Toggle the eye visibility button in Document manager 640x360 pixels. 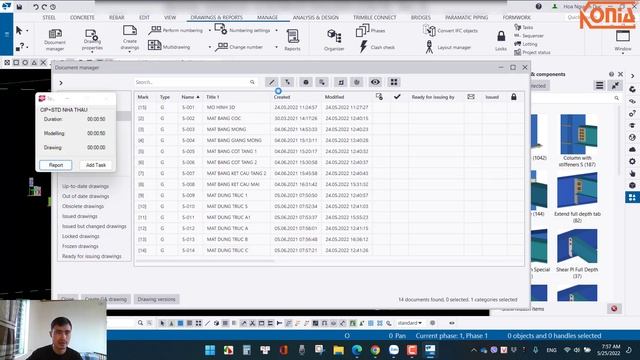[x=375, y=82]
